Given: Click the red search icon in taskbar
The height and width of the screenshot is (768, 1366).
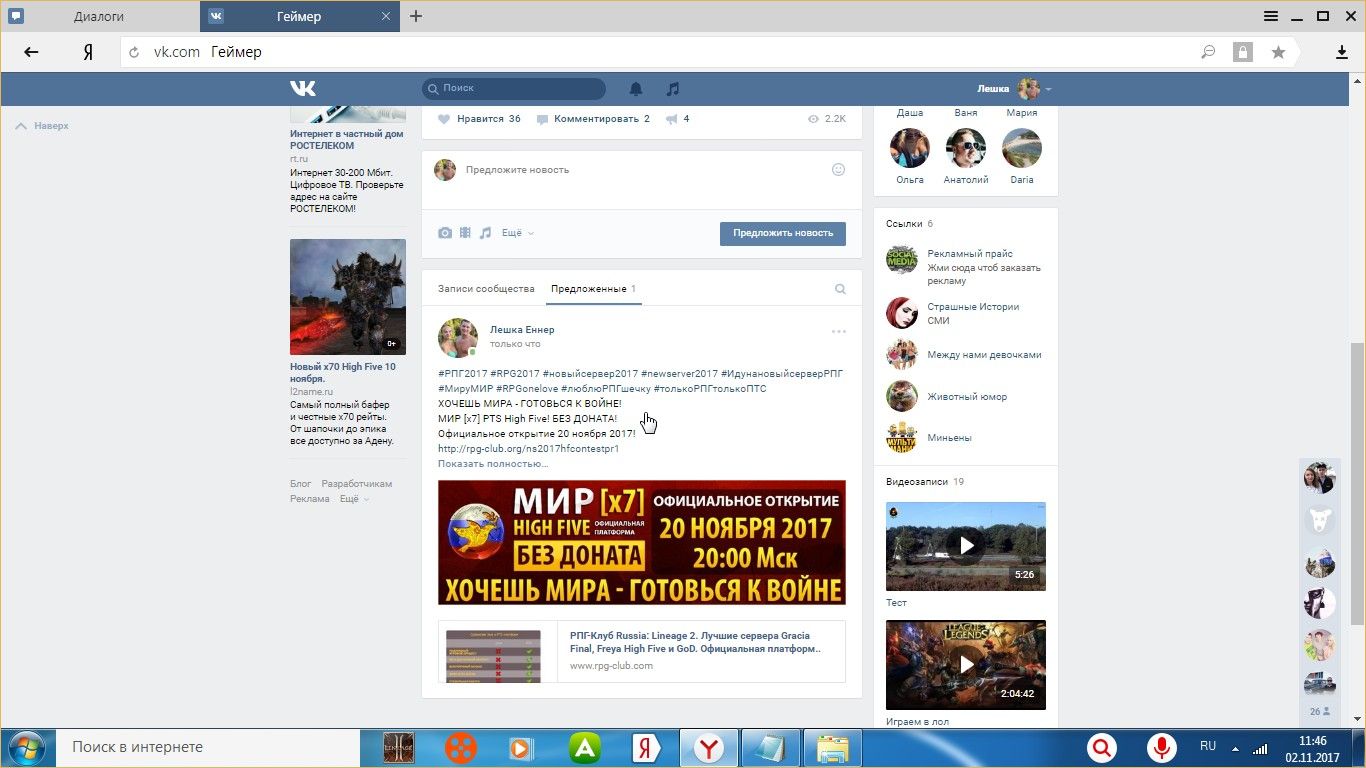Looking at the screenshot, I should [1102, 748].
